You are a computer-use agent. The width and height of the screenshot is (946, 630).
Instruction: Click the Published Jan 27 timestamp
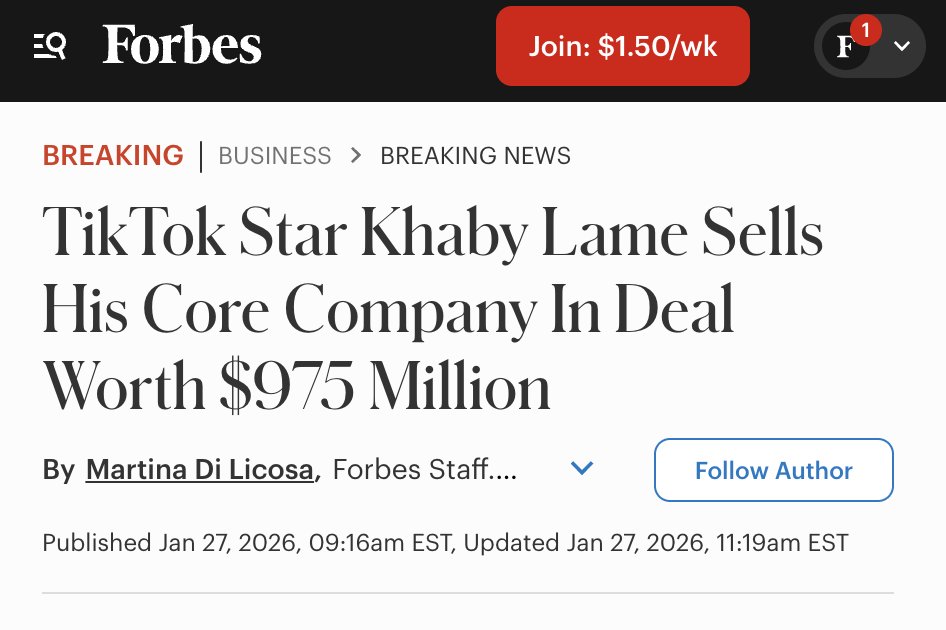pos(250,543)
